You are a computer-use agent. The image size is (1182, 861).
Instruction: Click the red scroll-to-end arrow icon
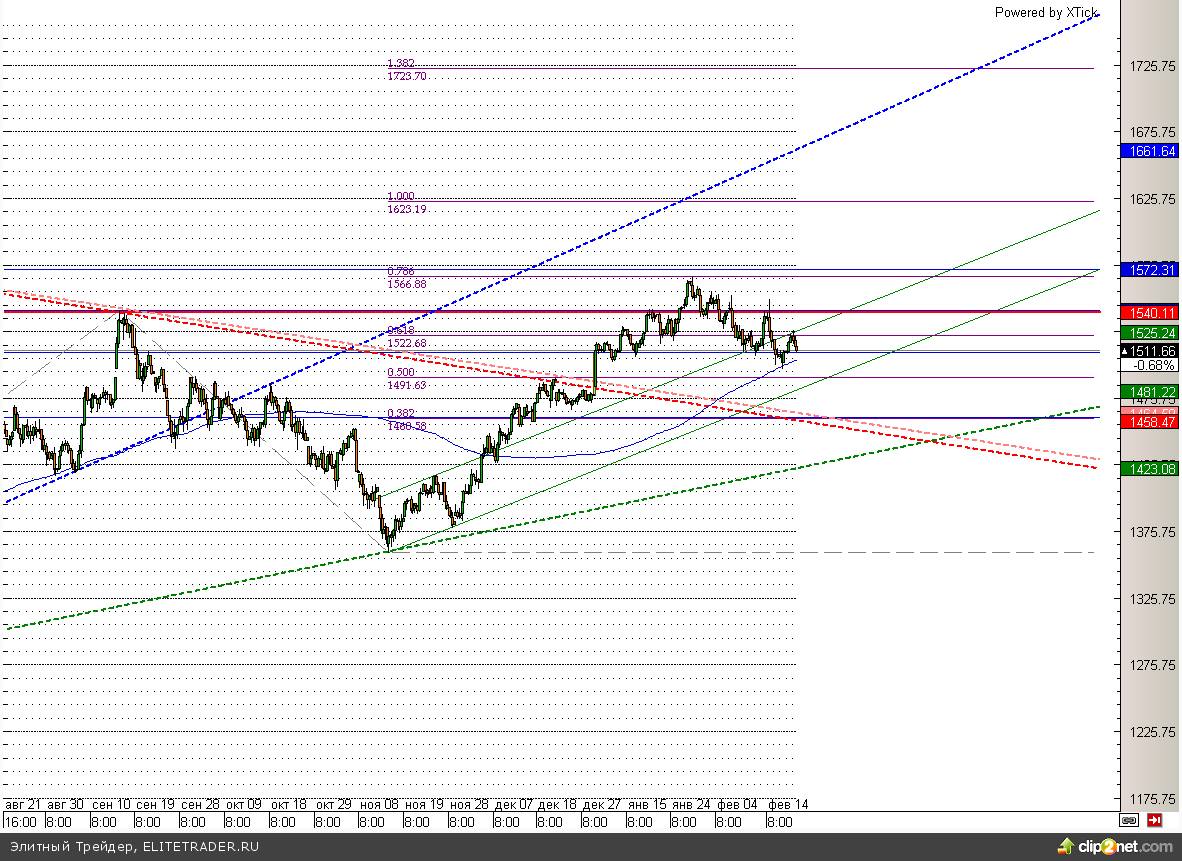click(x=1155, y=820)
